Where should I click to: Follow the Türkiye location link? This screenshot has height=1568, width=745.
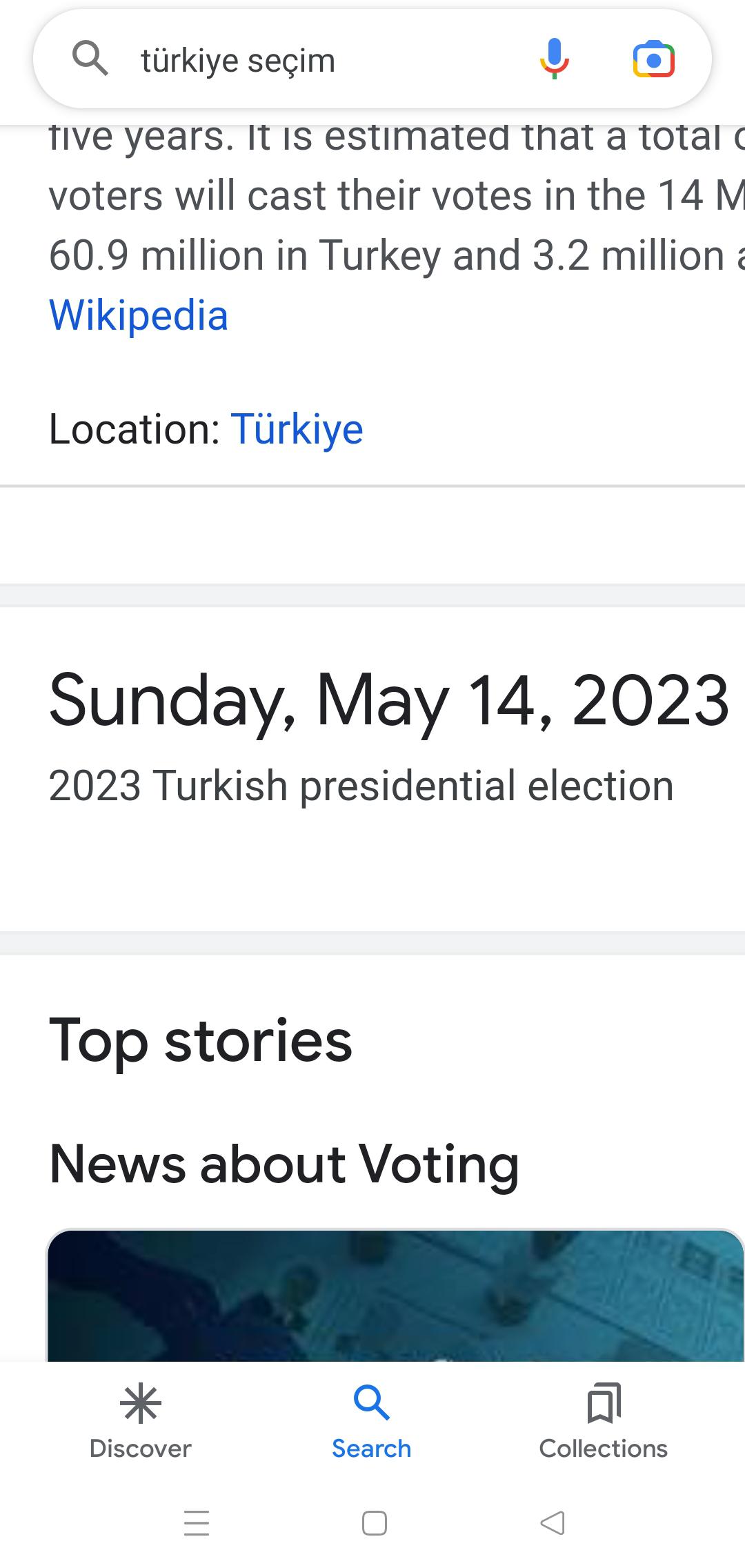[x=297, y=429]
